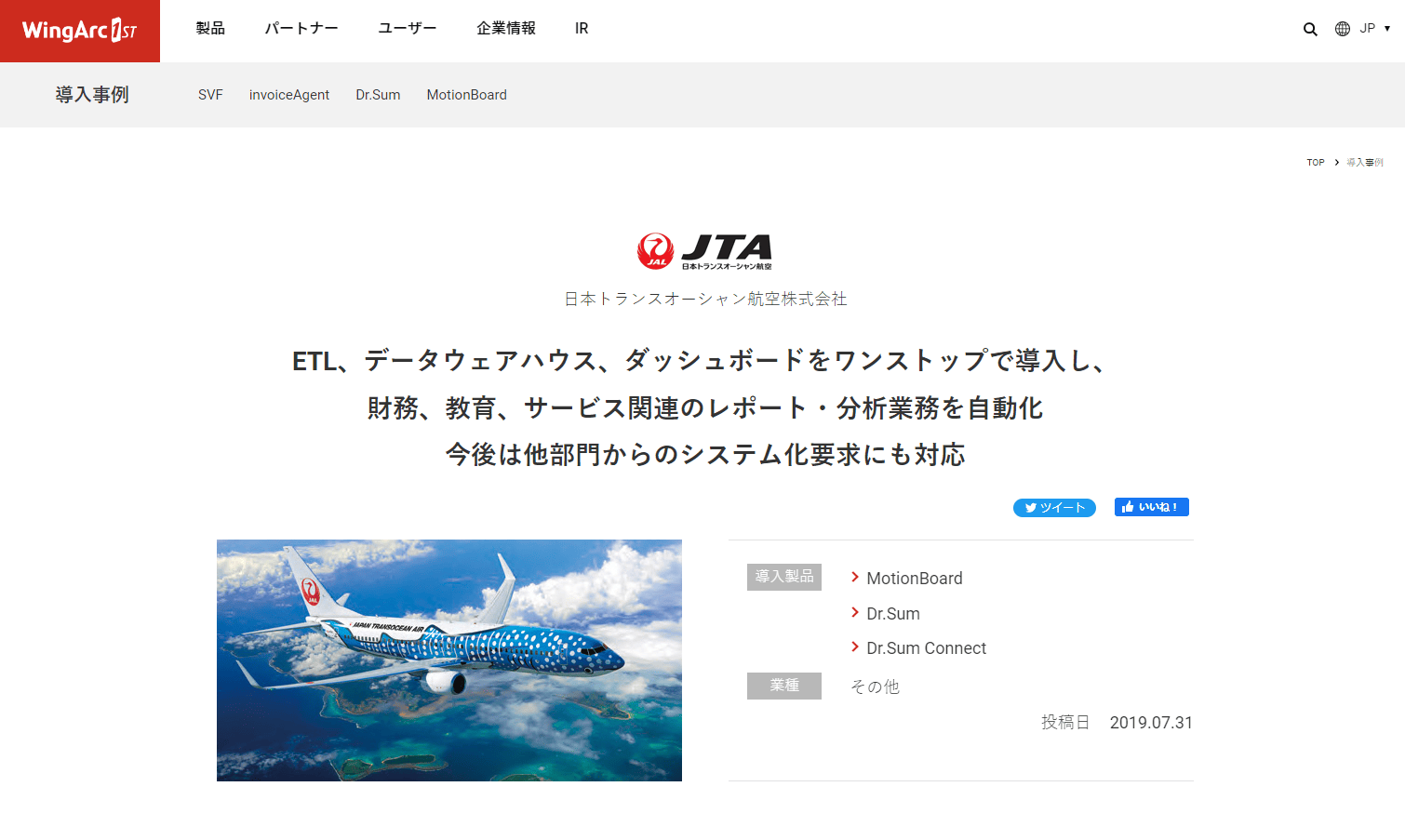1405x840 pixels.
Task: Select the MotionBoard sub-navigation tab
Action: click(467, 95)
